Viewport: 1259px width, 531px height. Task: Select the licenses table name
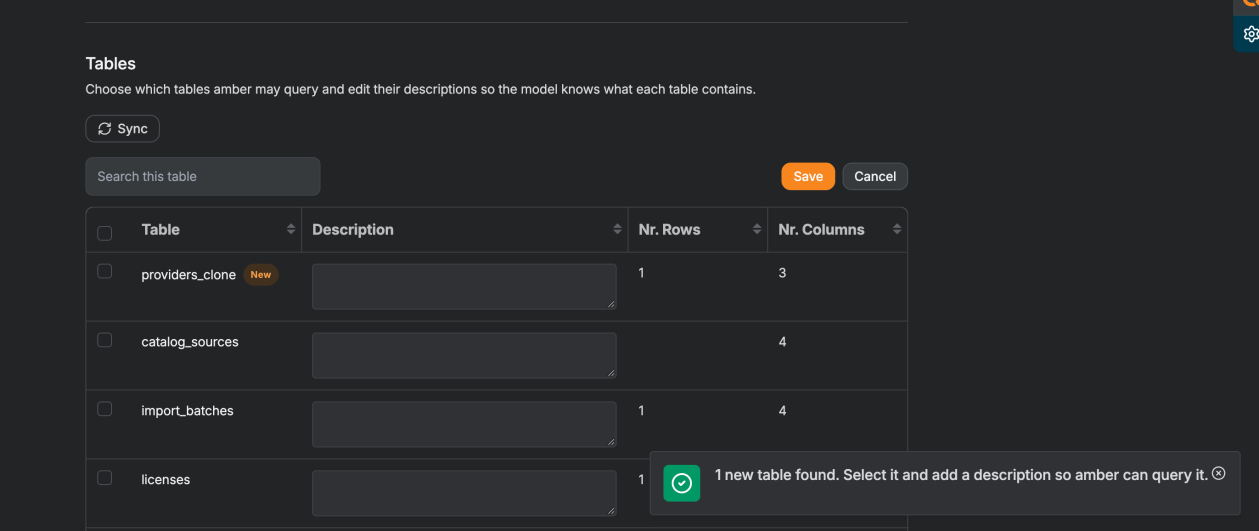pyautogui.click(x=165, y=480)
